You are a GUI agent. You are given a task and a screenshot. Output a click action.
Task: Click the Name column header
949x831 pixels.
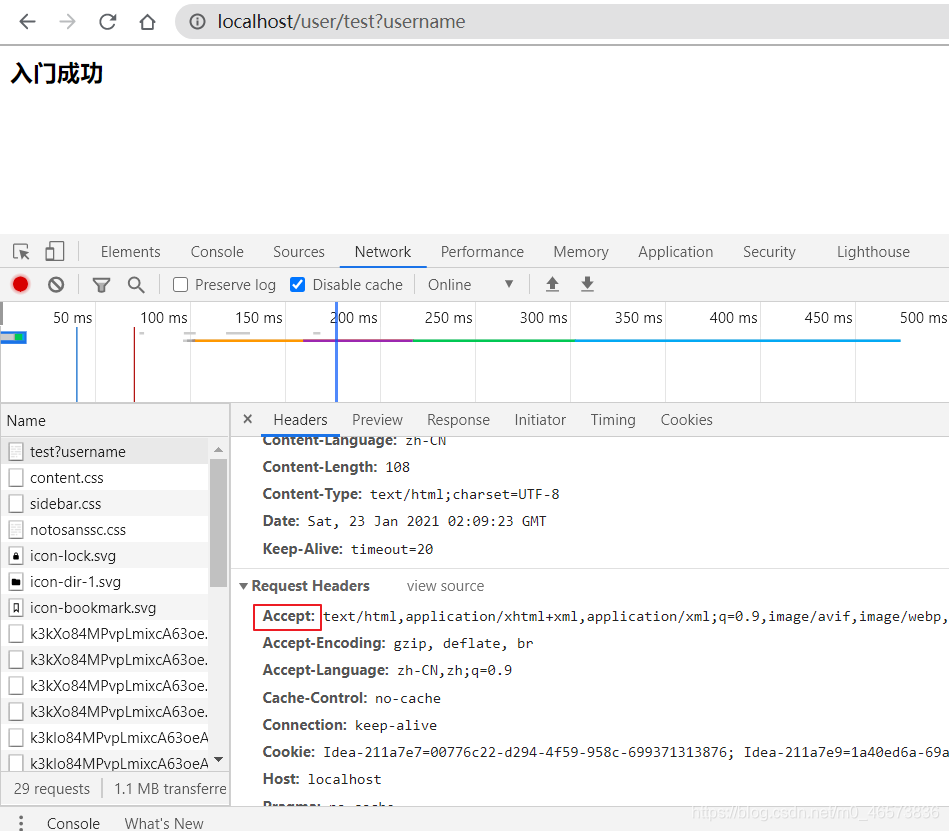[115, 421]
